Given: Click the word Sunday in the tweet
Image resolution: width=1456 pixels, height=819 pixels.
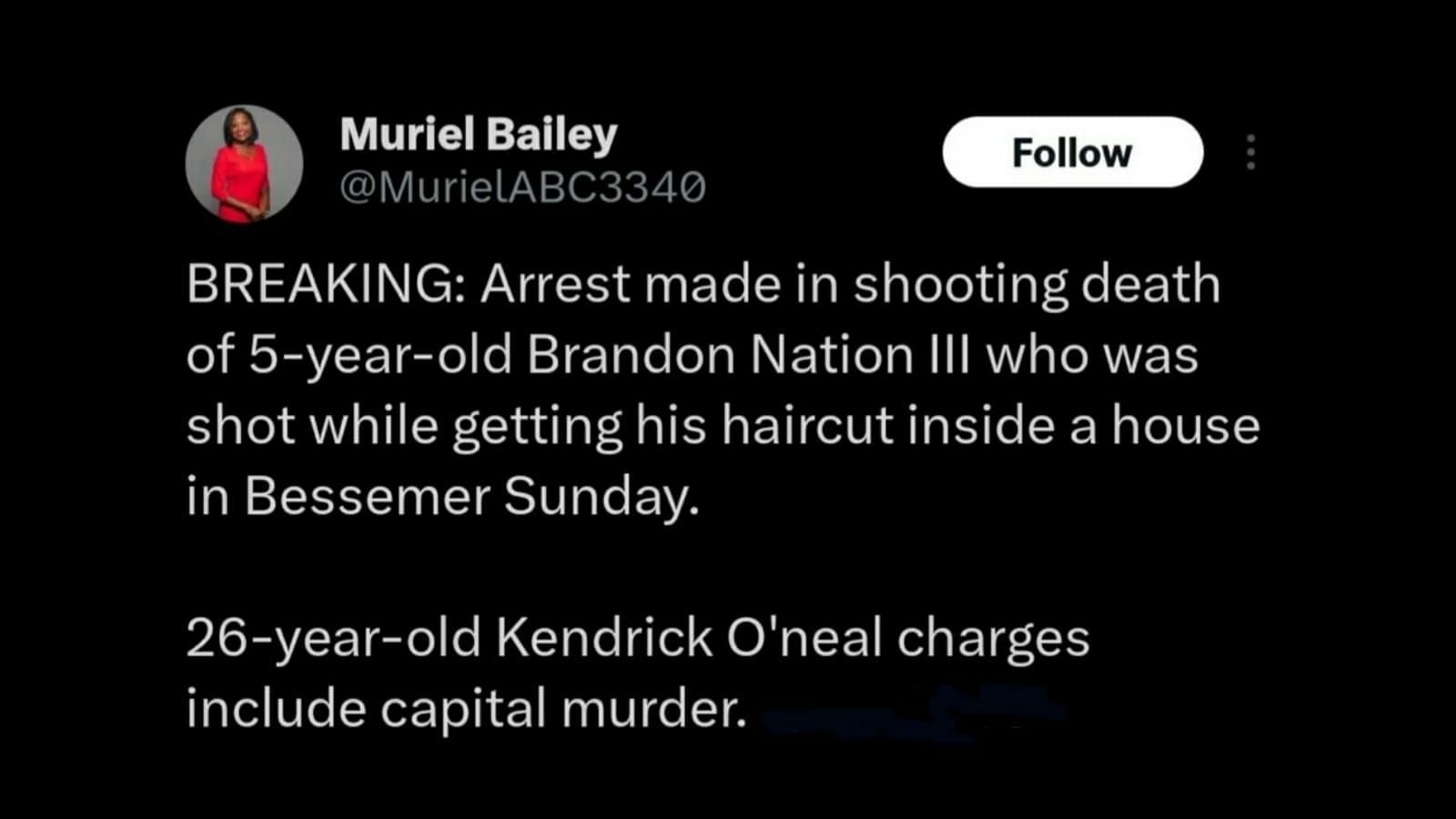Looking at the screenshot, I should [x=601, y=497].
